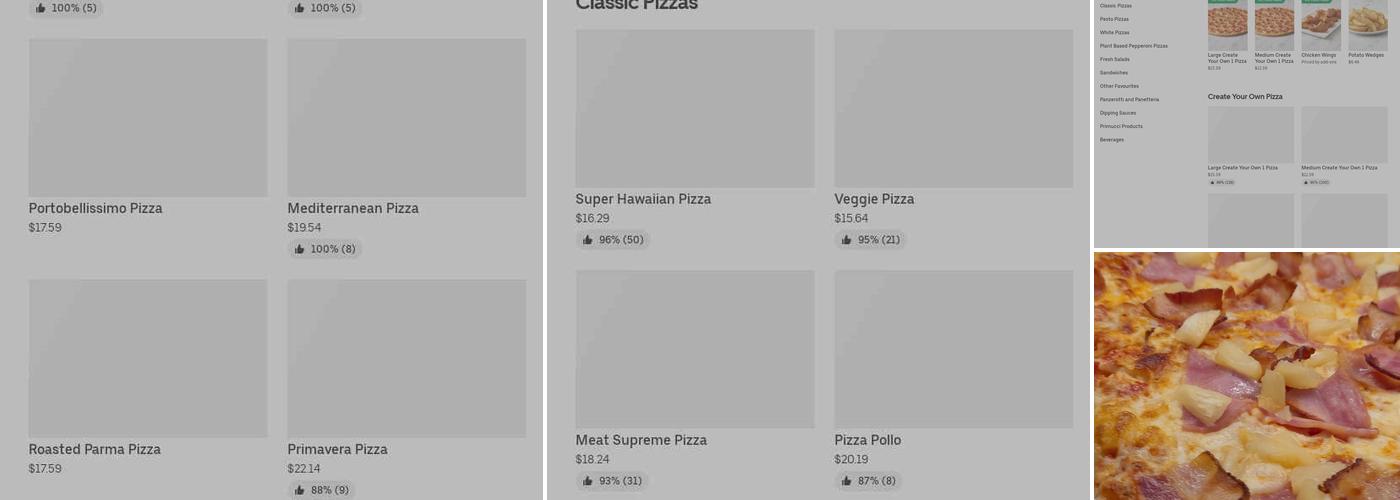Screen dimensions: 1400x500
Task: Navigate to the Beverages category
Action: pyautogui.click(x=1111, y=140)
